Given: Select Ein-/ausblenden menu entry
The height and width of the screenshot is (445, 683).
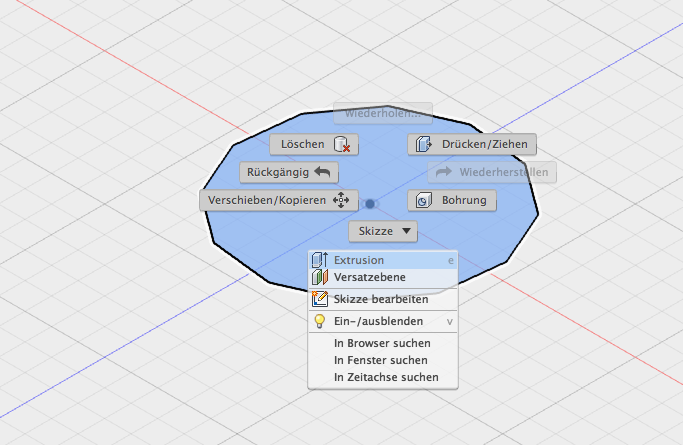Looking at the screenshot, I should 383,321.
